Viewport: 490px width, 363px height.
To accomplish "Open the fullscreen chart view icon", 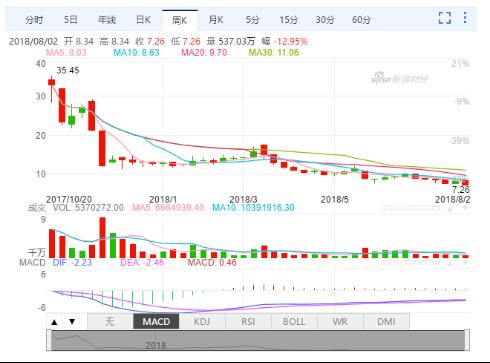I will tap(445, 18).
